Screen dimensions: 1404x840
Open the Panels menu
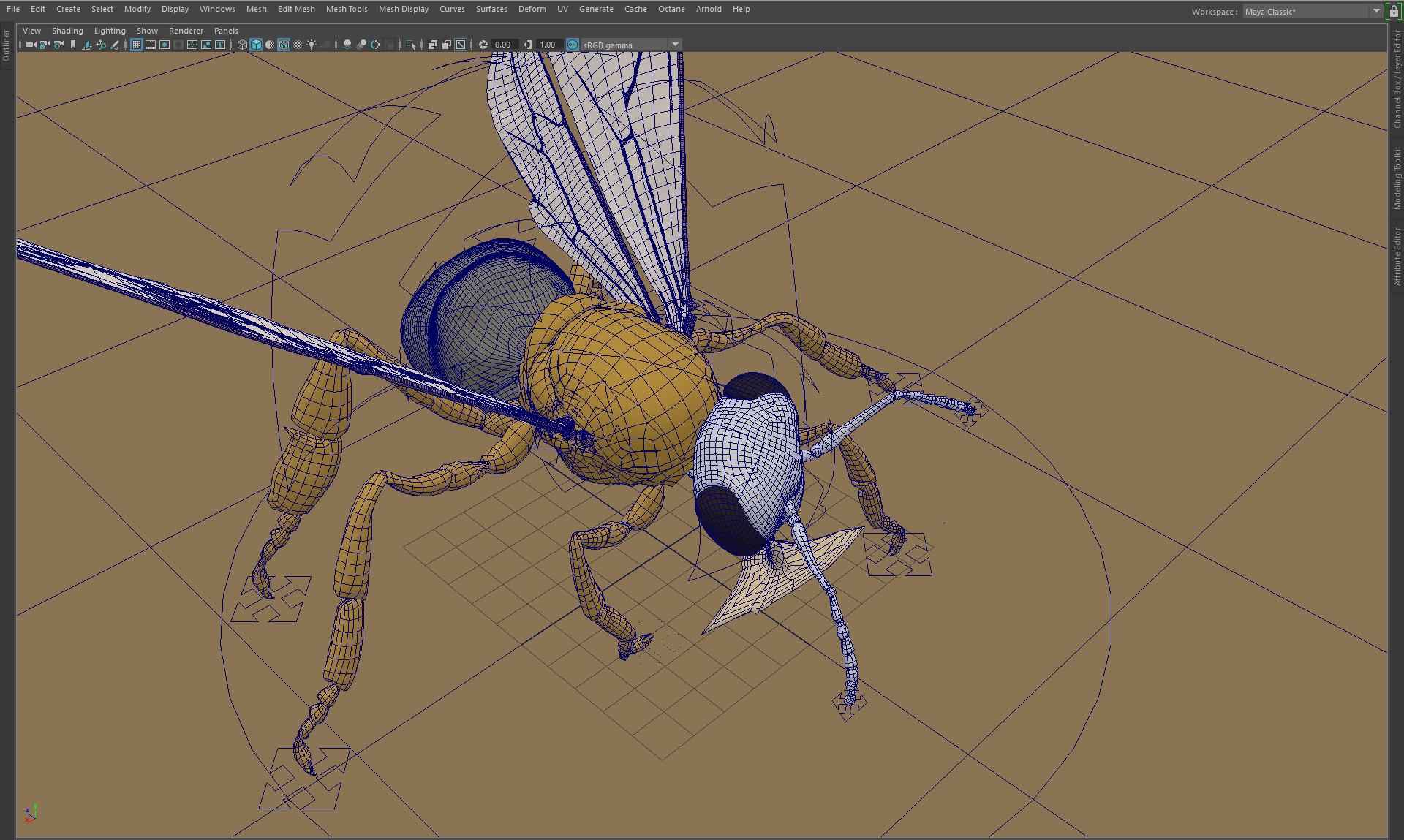tap(226, 31)
